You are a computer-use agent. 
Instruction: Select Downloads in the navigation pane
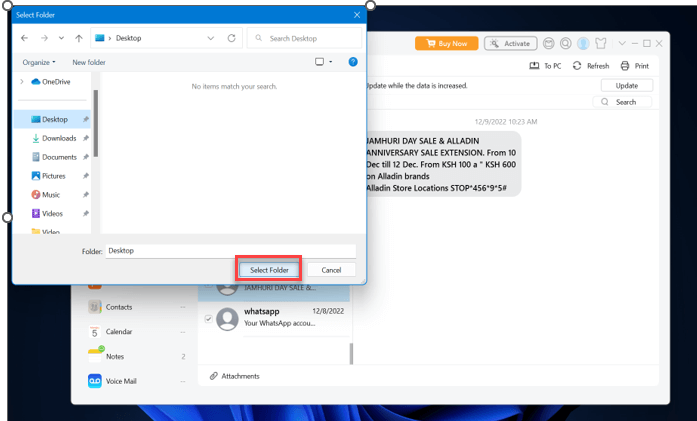(x=59, y=138)
